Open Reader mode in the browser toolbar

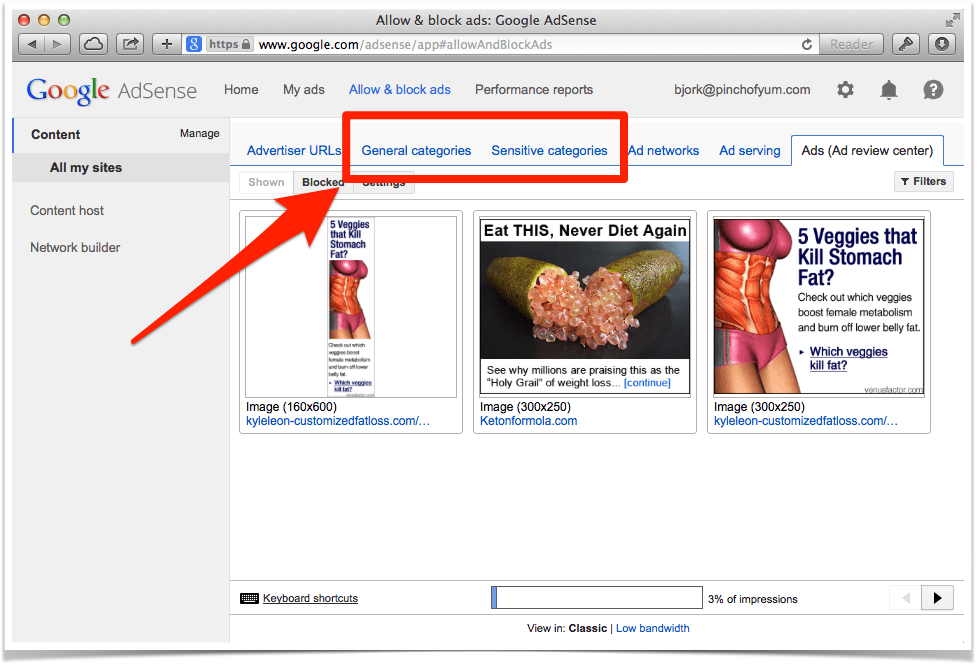(850, 44)
